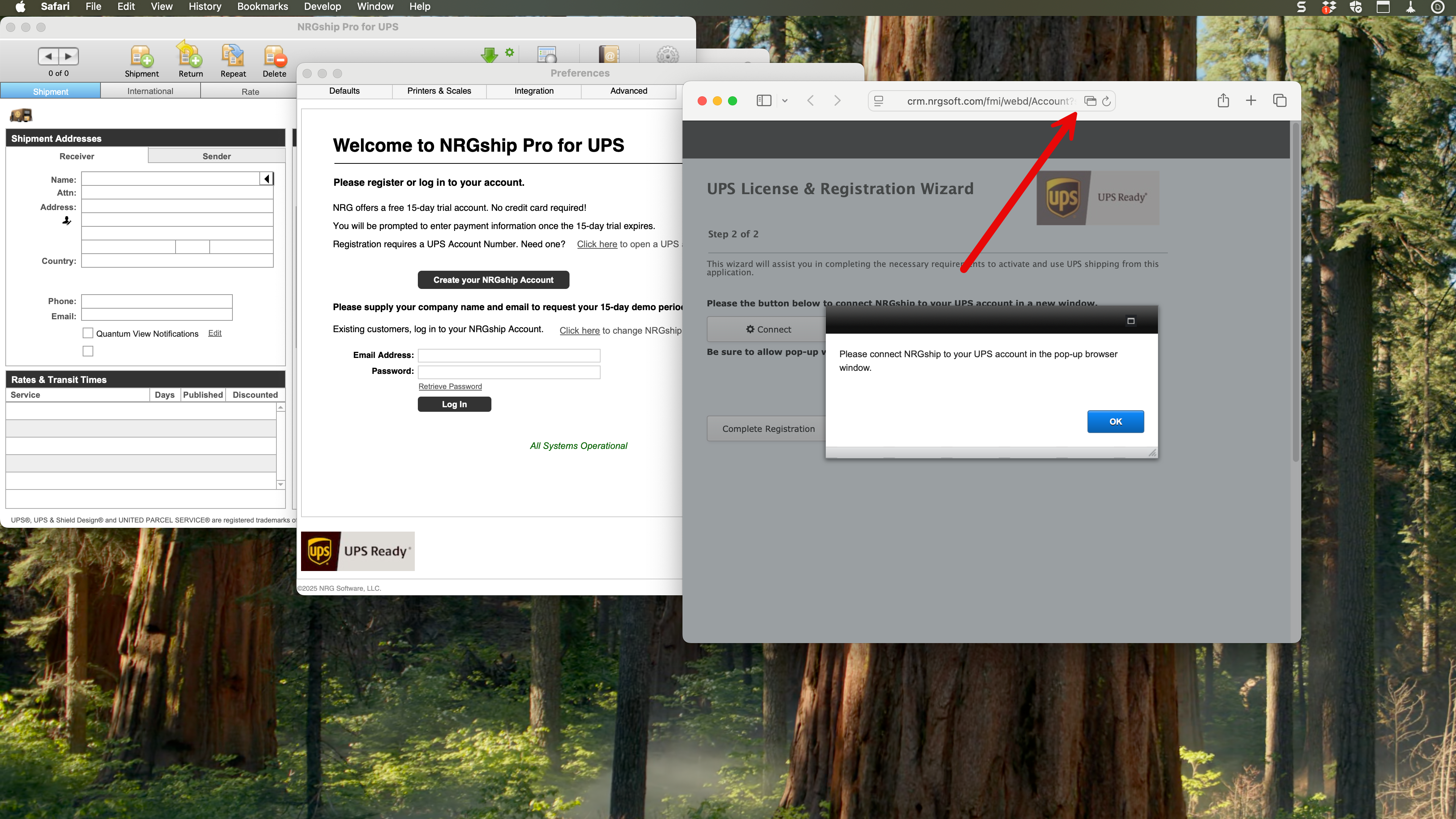The width and height of the screenshot is (1456, 819).
Task: Click the dialog maximize square icon
Action: pyautogui.click(x=1131, y=320)
